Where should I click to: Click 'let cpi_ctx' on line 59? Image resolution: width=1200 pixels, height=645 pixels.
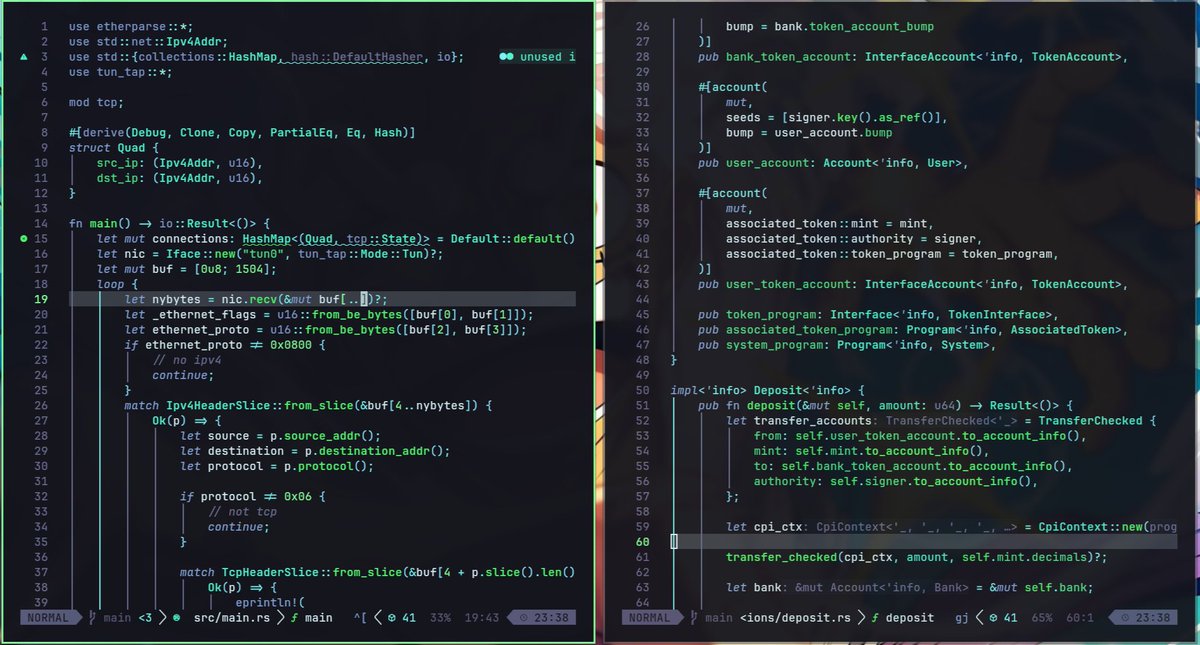pyautogui.click(x=764, y=526)
